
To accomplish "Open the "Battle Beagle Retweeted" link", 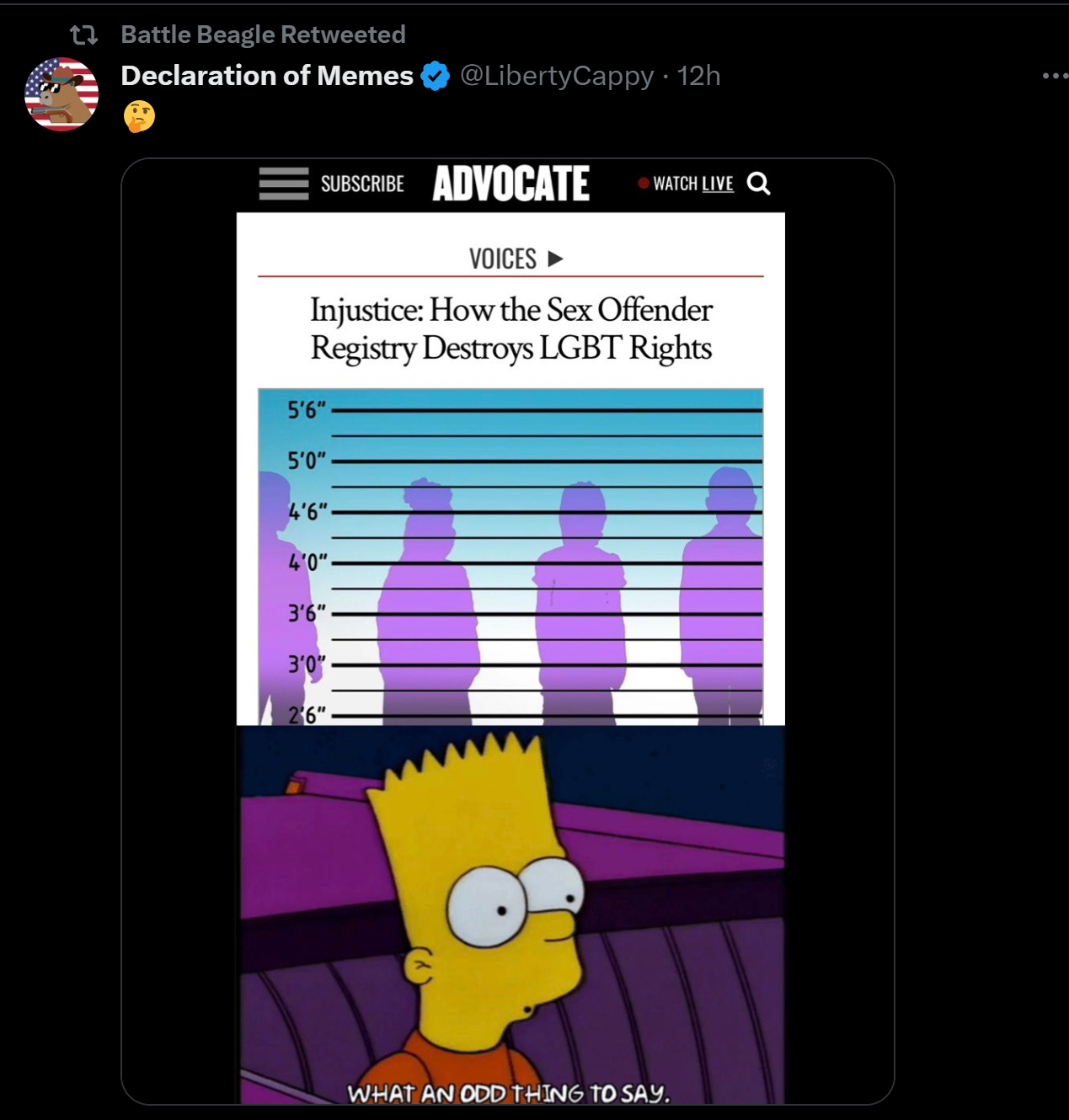I will click(263, 35).
